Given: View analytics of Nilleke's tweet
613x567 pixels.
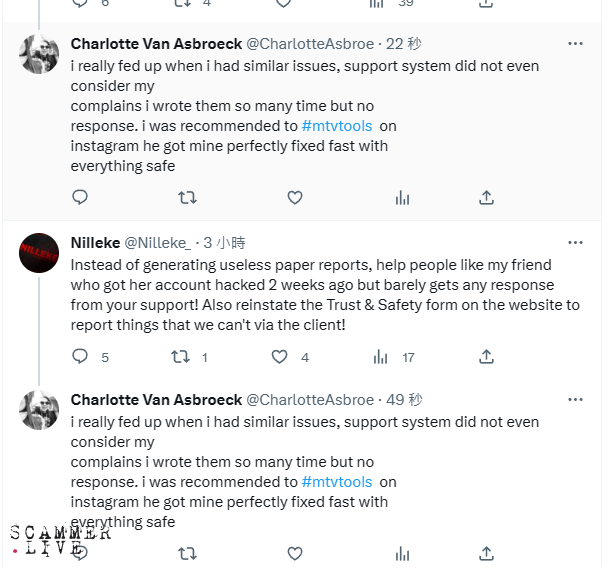Looking at the screenshot, I should (x=381, y=356).
